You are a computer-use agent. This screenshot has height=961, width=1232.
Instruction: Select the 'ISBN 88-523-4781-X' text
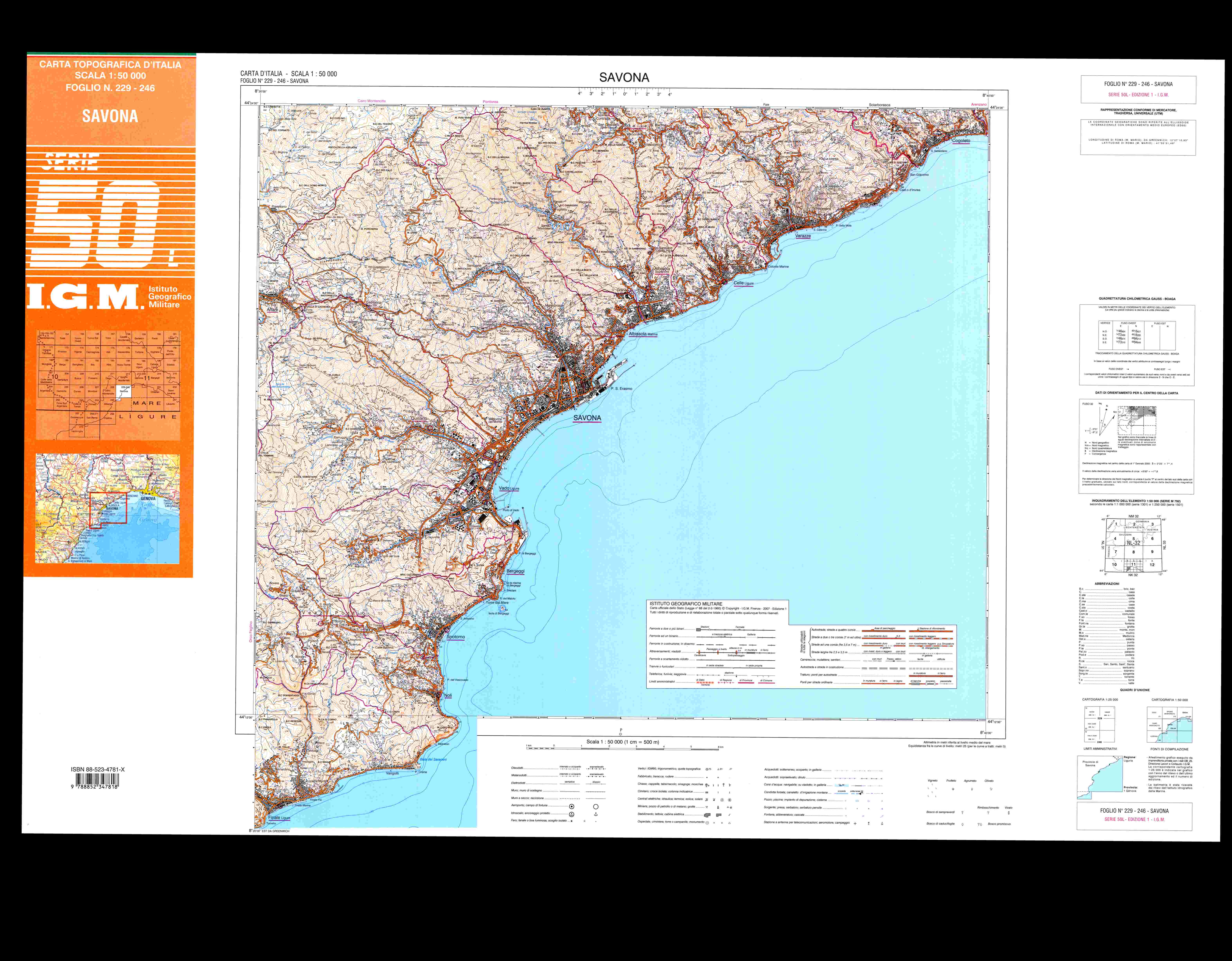[x=98, y=770]
